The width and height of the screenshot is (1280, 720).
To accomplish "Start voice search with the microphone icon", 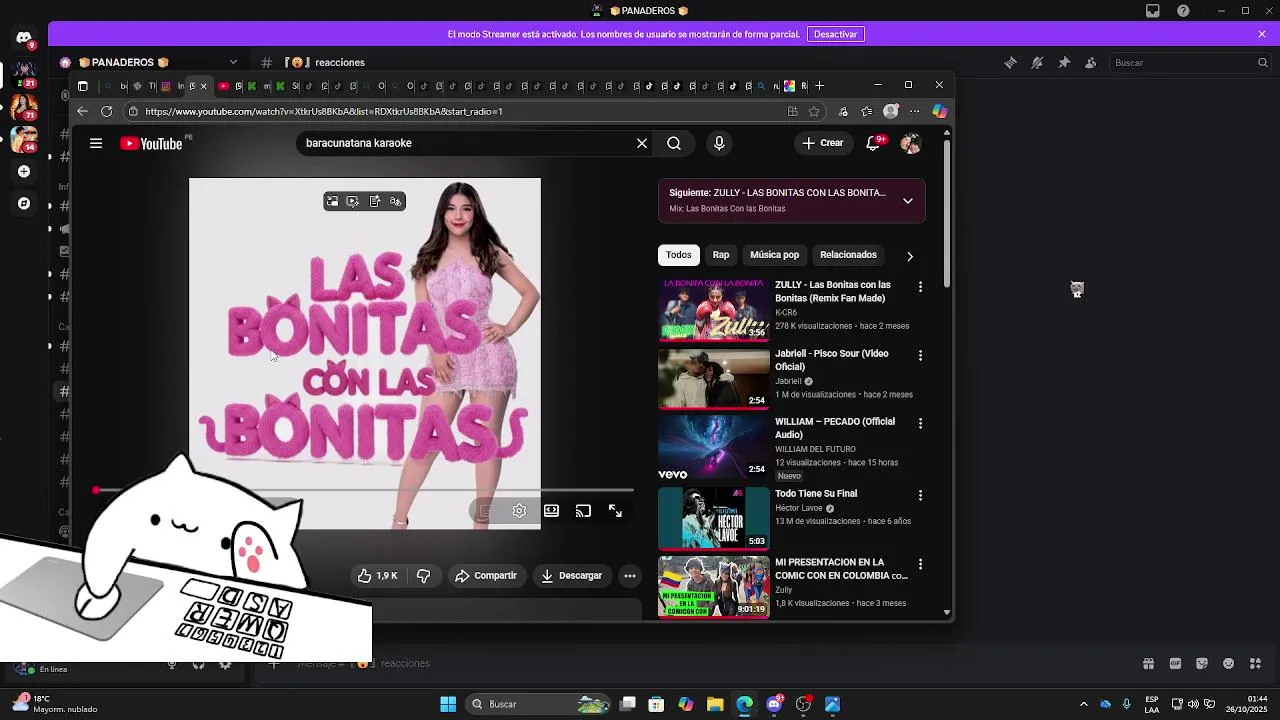I will [719, 143].
